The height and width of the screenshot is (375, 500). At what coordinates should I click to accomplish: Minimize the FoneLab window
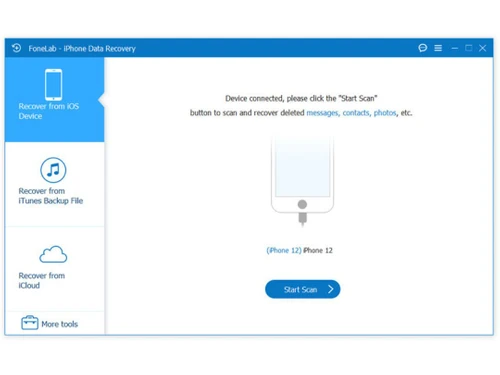click(x=454, y=48)
